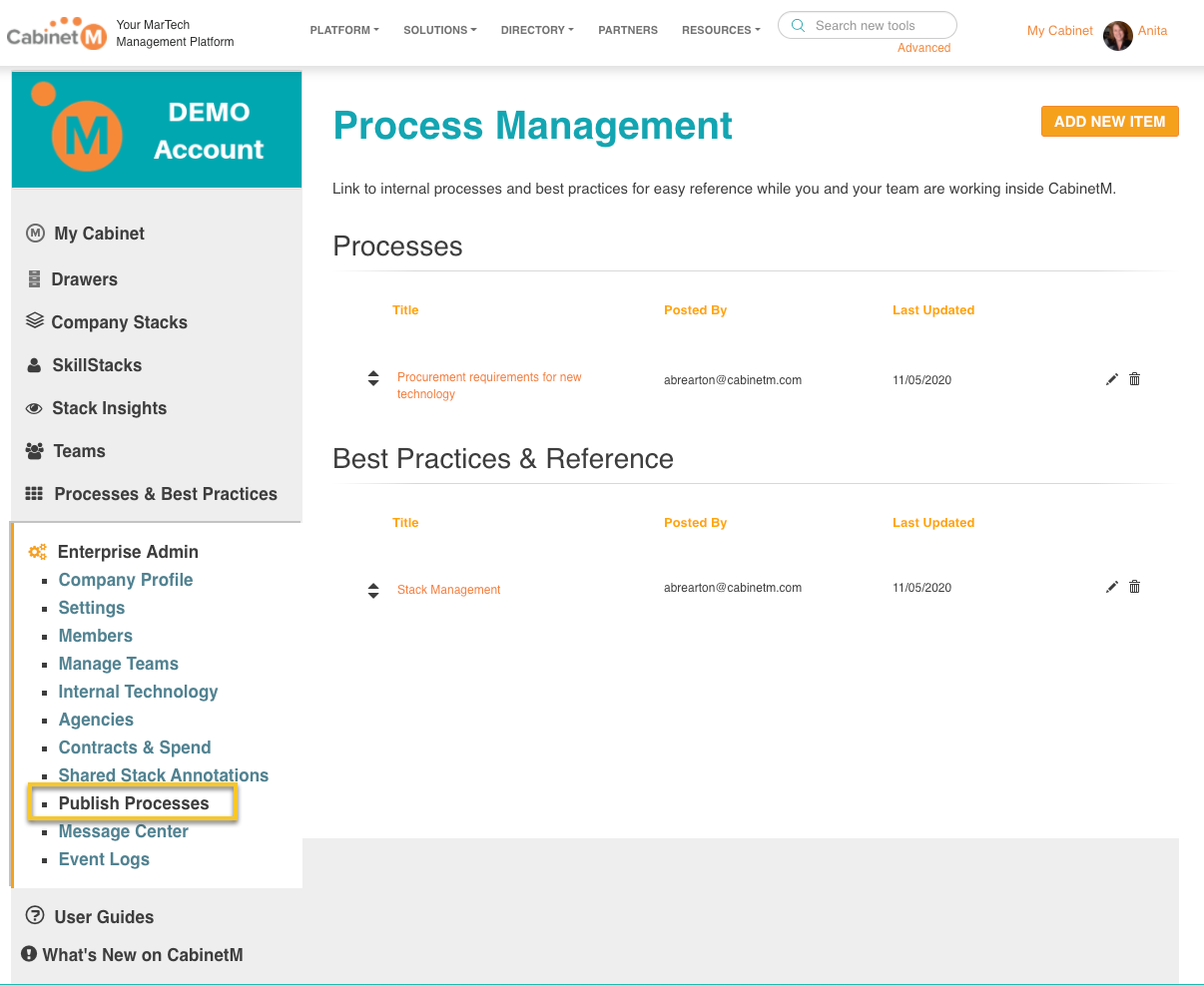Click the Enterprise Admin heading
Screen dimensions: 1204x985
click(x=128, y=552)
